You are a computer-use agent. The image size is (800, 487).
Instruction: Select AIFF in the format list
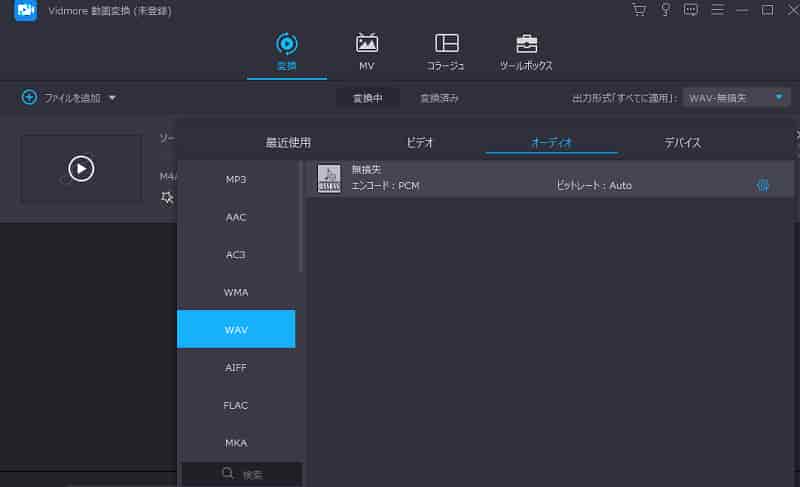click(x=236, y=367)
